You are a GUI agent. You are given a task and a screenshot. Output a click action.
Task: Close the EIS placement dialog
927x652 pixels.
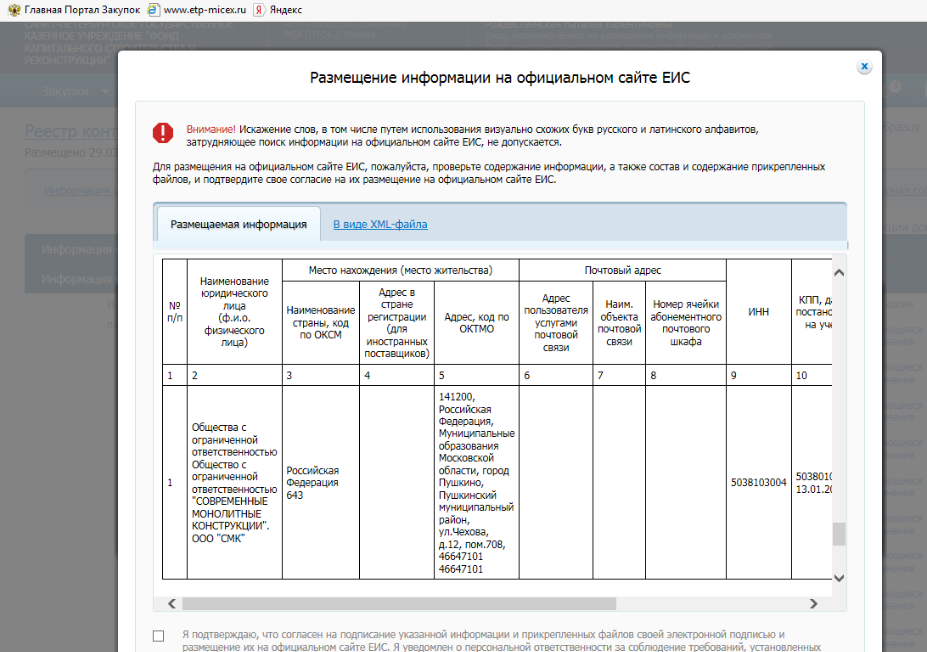coord(864,67)
